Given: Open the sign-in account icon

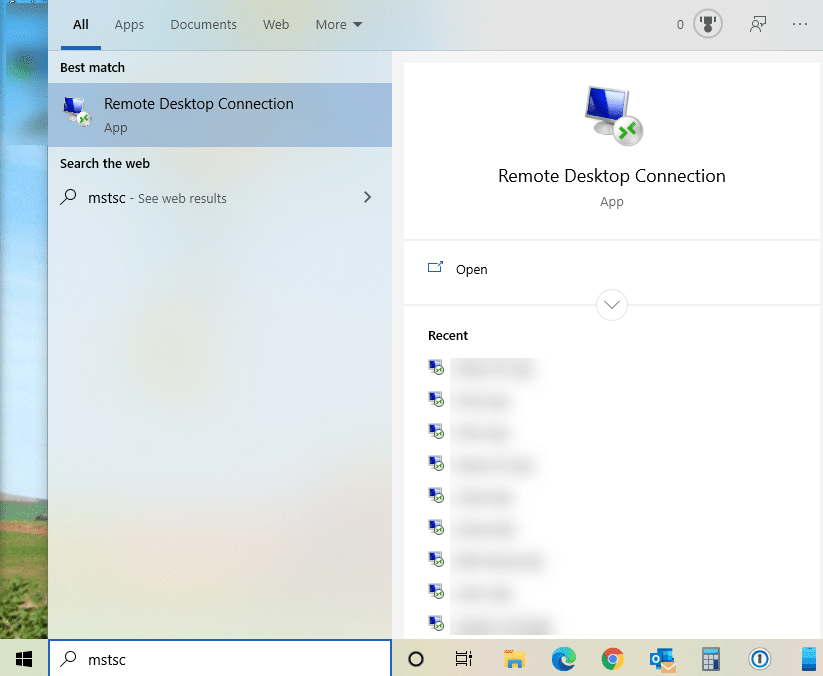Looking at the screenshot, I should tap(757, 23).
